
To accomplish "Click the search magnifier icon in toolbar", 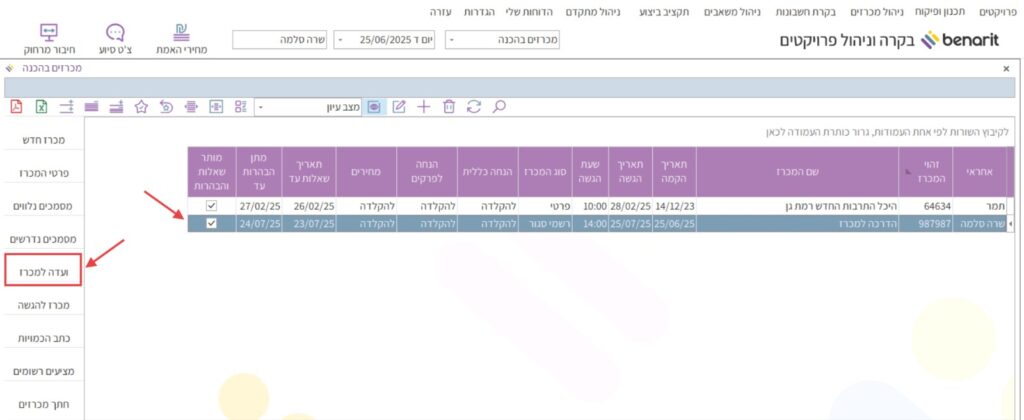I will [499, 106].
